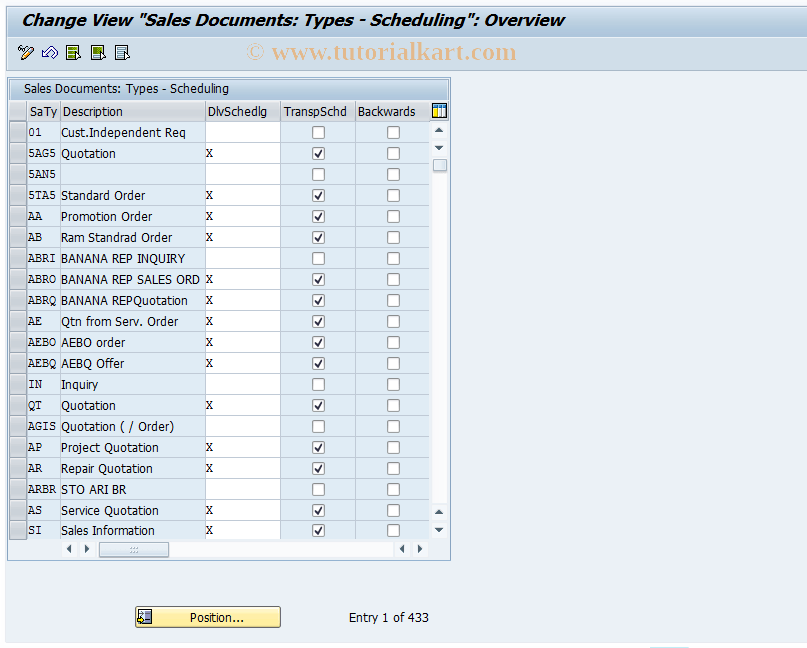Click the scroll-up triangle above the table scrollbar
Viewport: 807px width, 648px height.
click(439, 130)
